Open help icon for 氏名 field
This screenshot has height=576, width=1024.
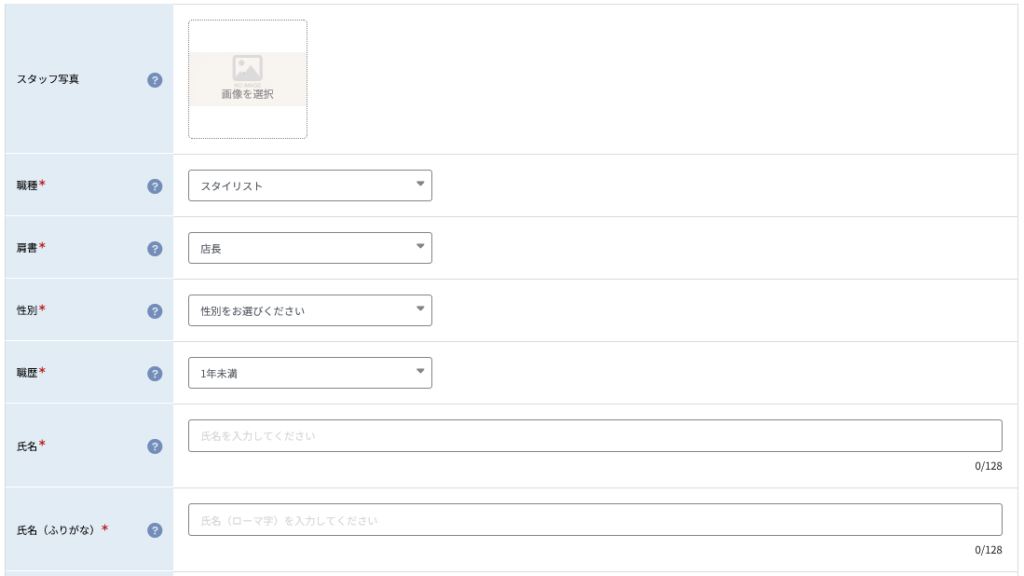click(x=155, y=447)
